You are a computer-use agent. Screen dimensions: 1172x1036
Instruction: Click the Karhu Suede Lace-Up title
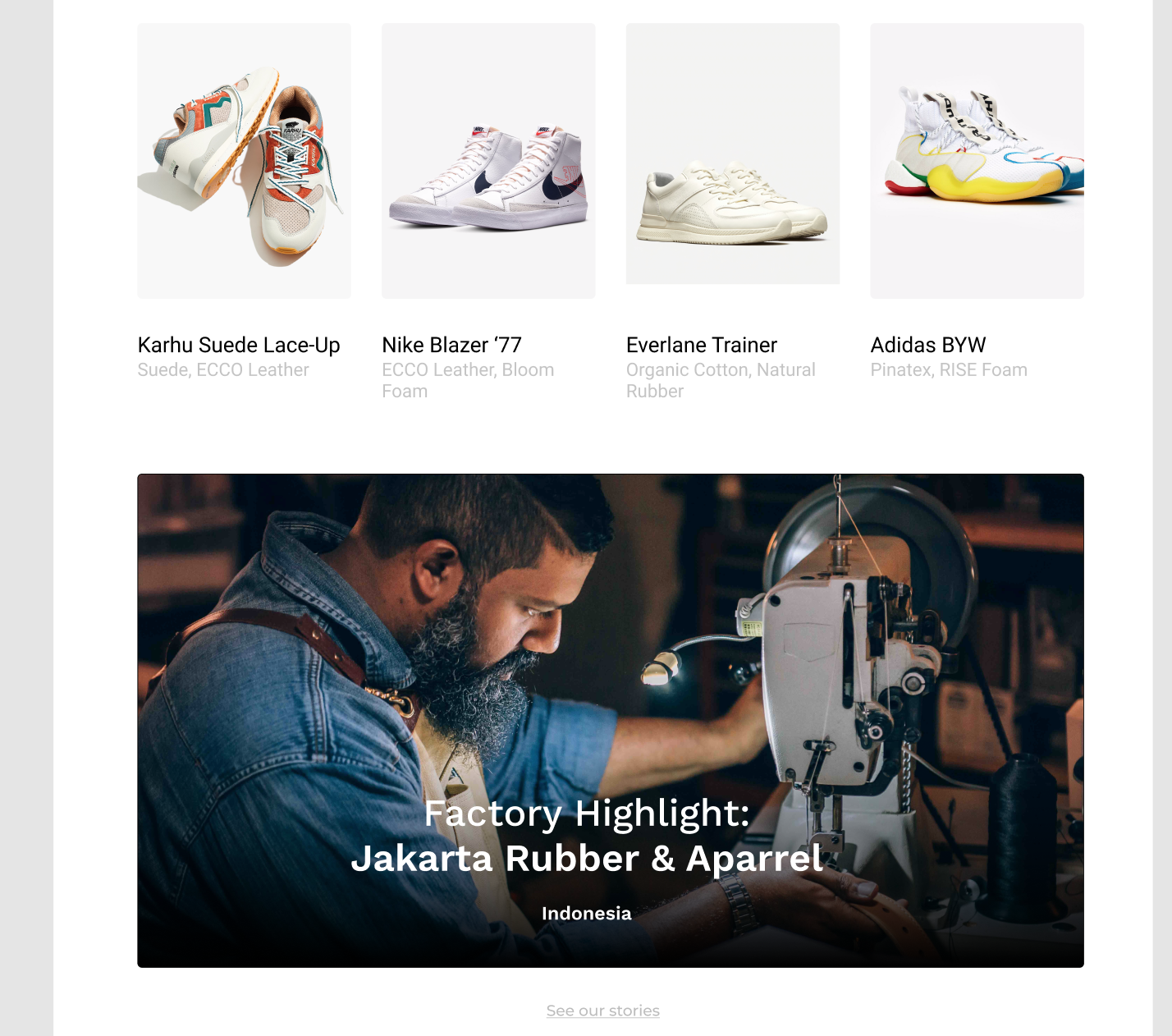tap(239, 345)
